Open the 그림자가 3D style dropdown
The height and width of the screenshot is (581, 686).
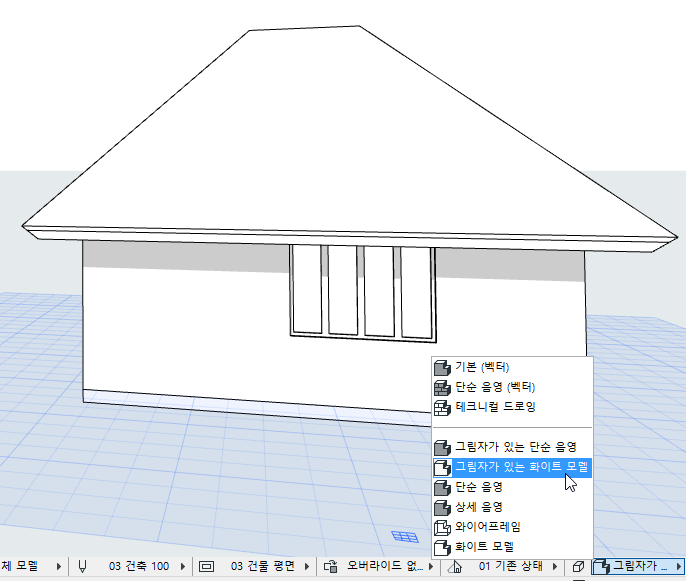(638, 567)
